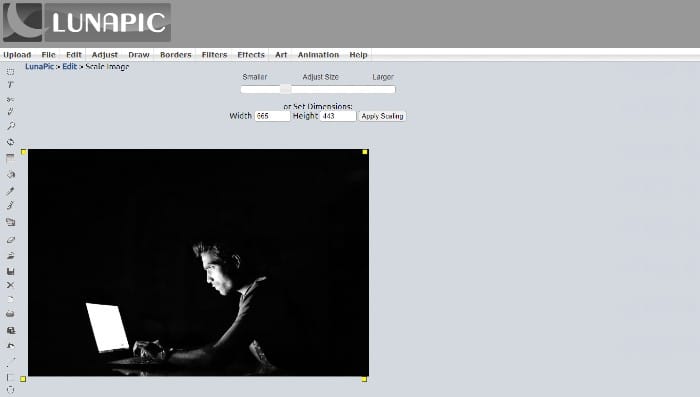700x397 pixels.
Task: Click the Rotate image tool icon
Action: [x=10, y=142]
